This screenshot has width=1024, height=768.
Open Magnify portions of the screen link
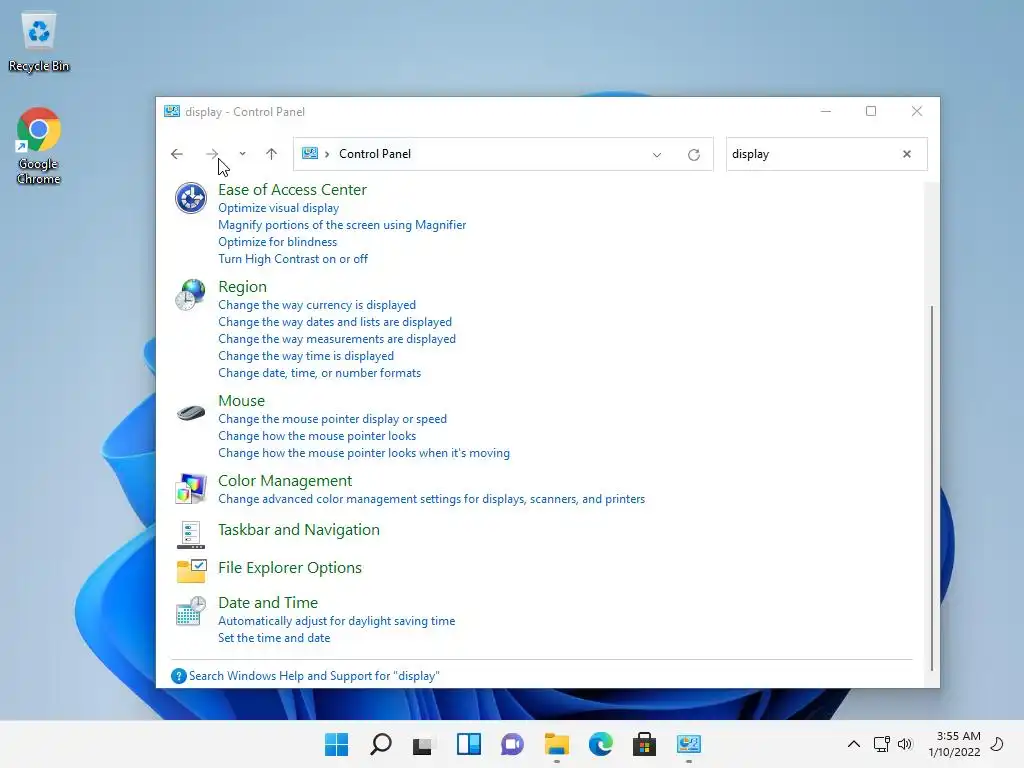tap(342, 225)
